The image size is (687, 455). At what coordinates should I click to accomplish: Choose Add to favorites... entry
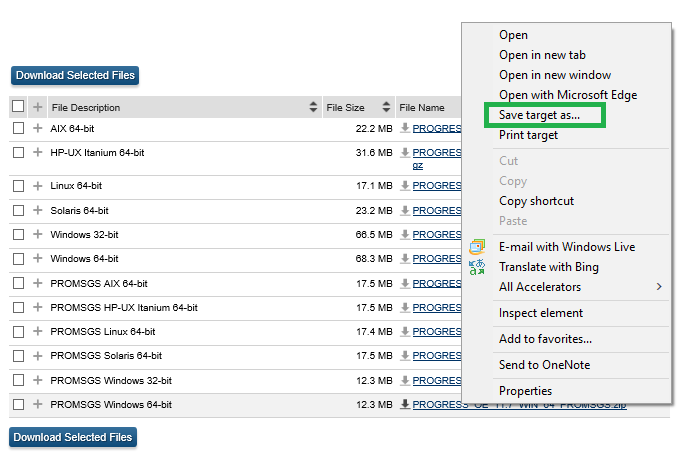(x=545, y=339)
